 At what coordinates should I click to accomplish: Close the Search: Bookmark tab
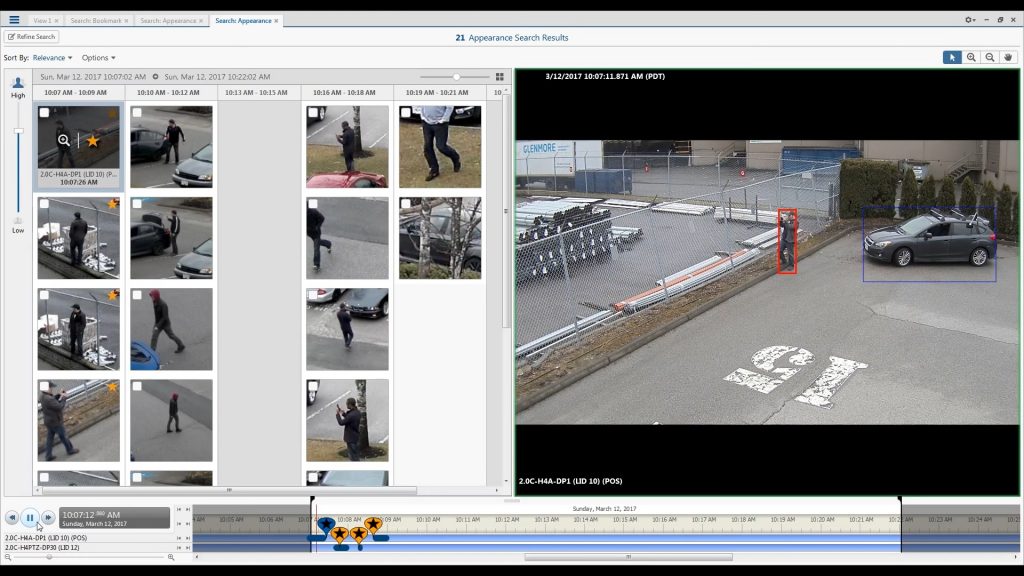pos(126,21)
